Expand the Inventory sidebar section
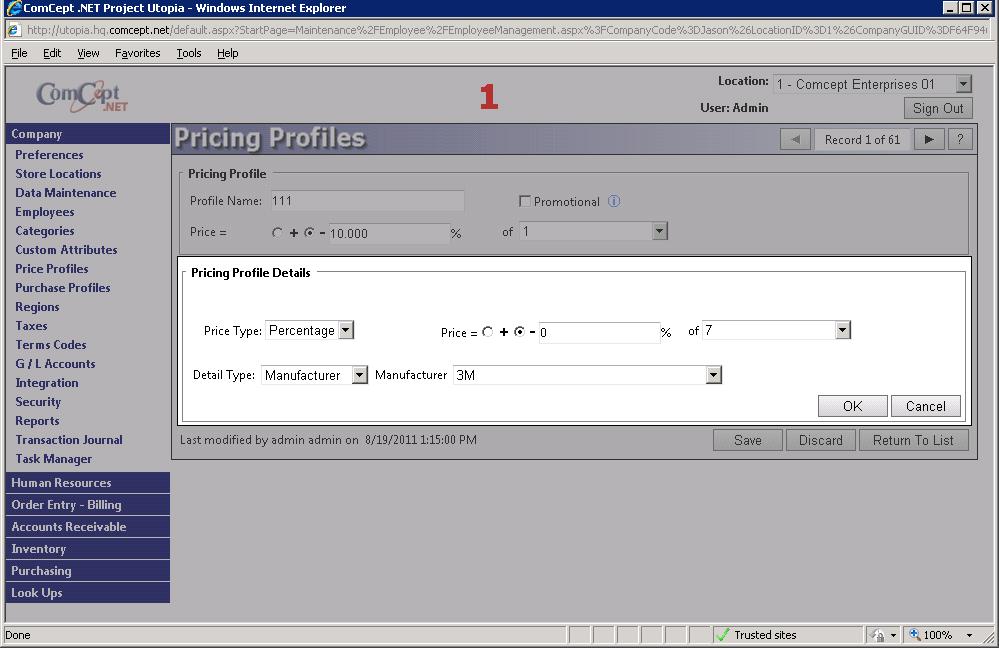This screenshot has height=648, width=999. point(39,549)
